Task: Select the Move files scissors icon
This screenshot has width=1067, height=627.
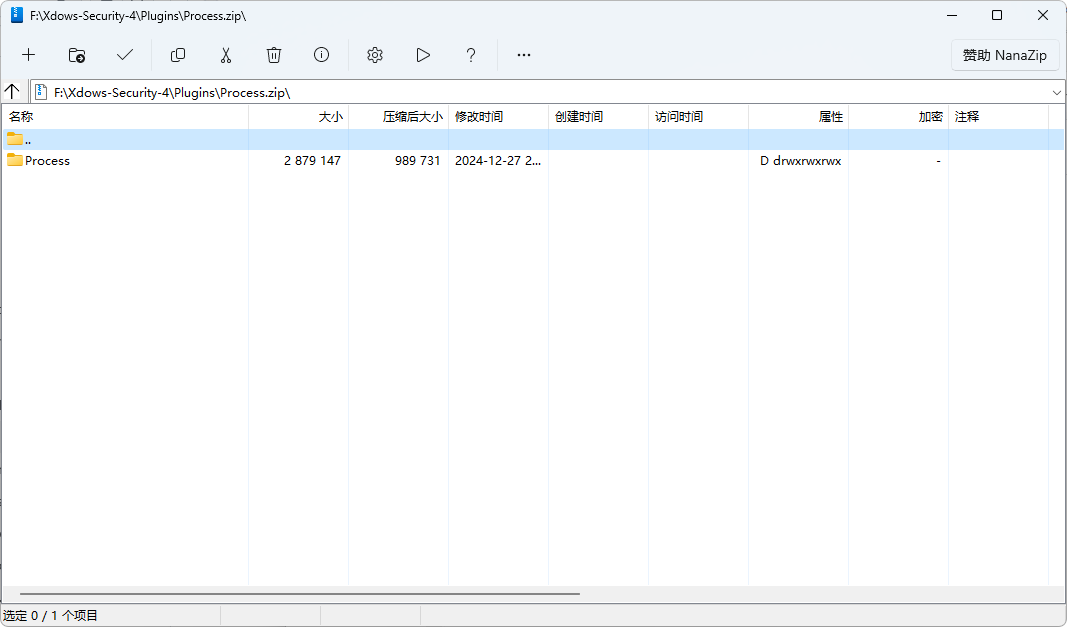Action: (x=225, y=55)
